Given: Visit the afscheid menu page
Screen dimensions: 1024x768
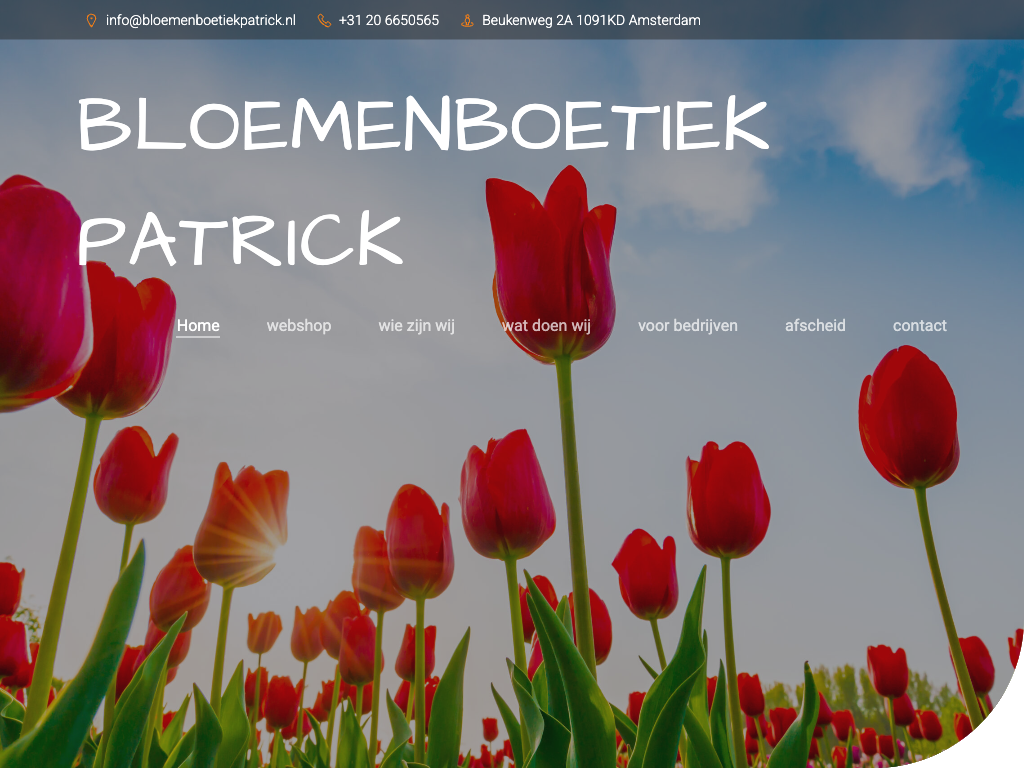Looking at the screenshot, I should click(815, 325).
